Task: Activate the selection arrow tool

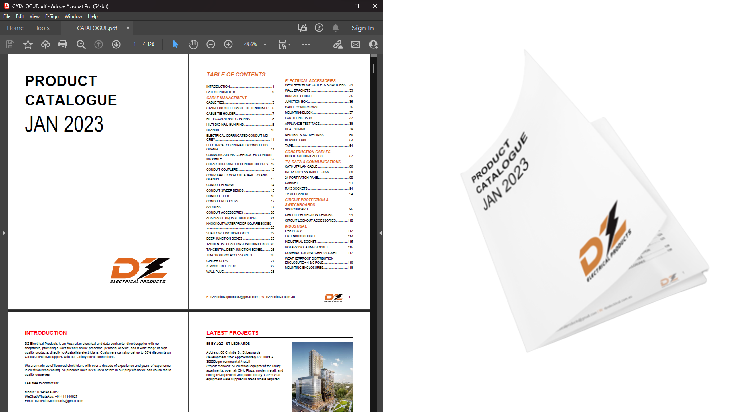Action: coord(176,45)
